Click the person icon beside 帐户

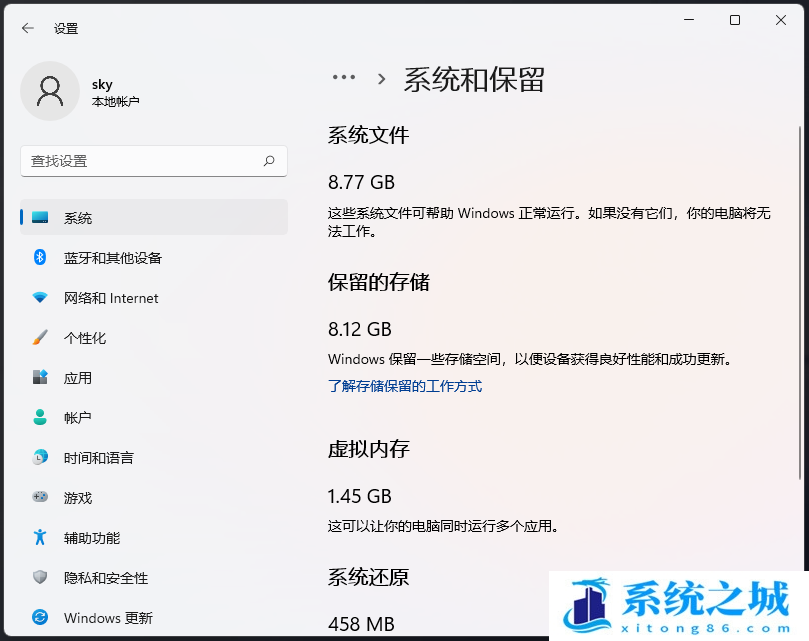(40, 418)
